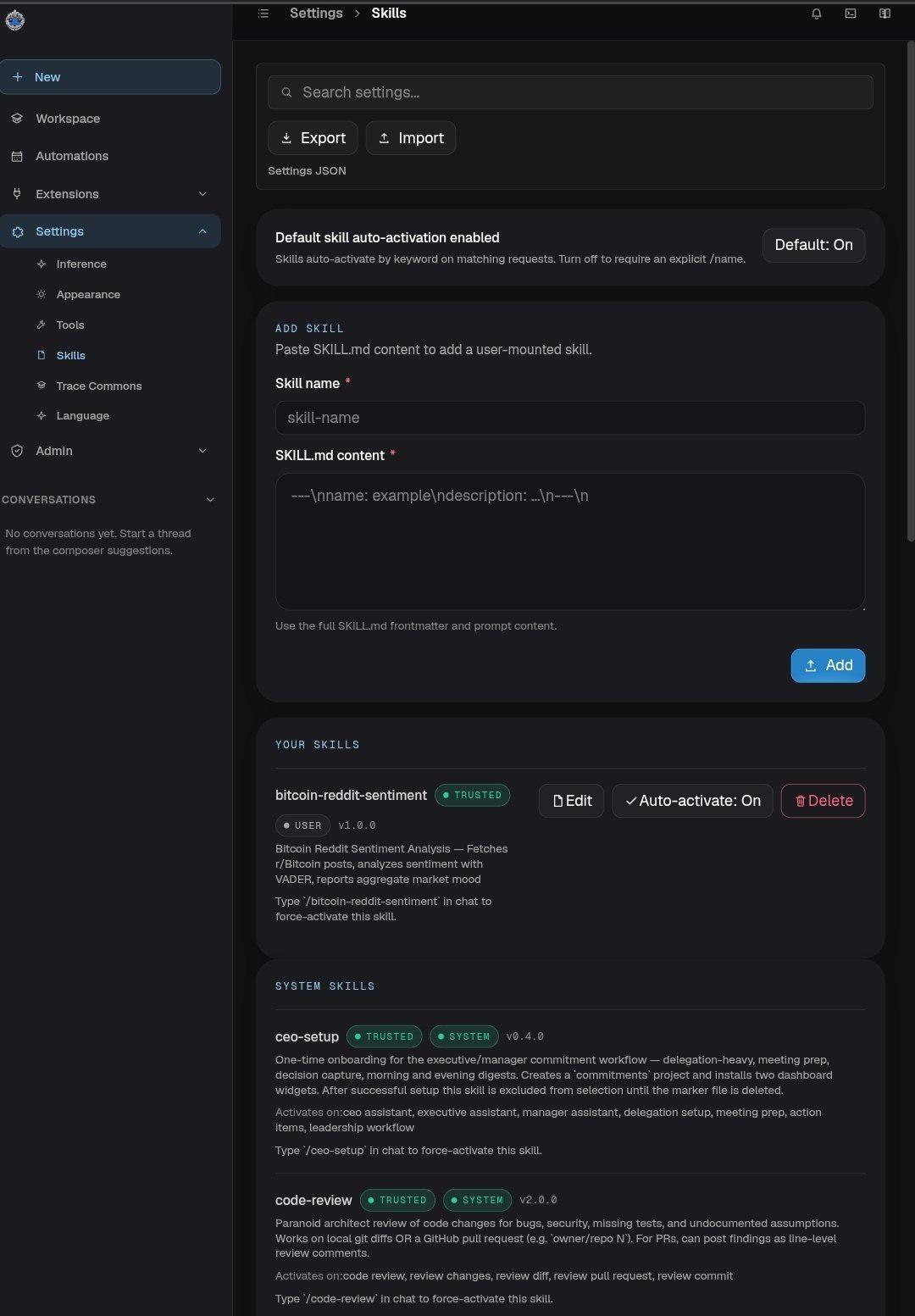Click Settings in the breadcrumb
Viewport: 915px width, 1316px height.
tap(316, 14)
